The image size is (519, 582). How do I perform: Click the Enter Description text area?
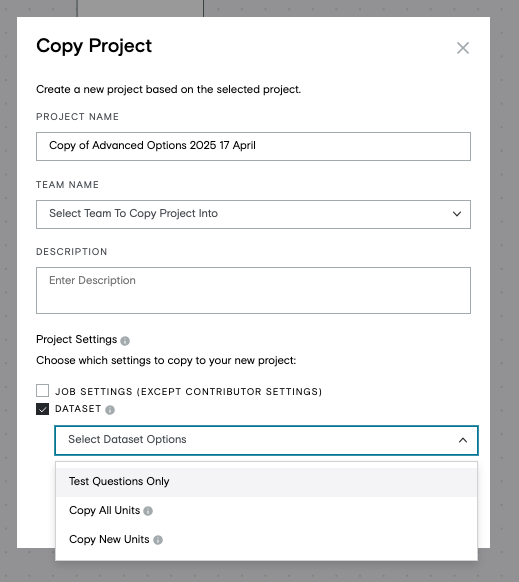[x=253, y=290]
